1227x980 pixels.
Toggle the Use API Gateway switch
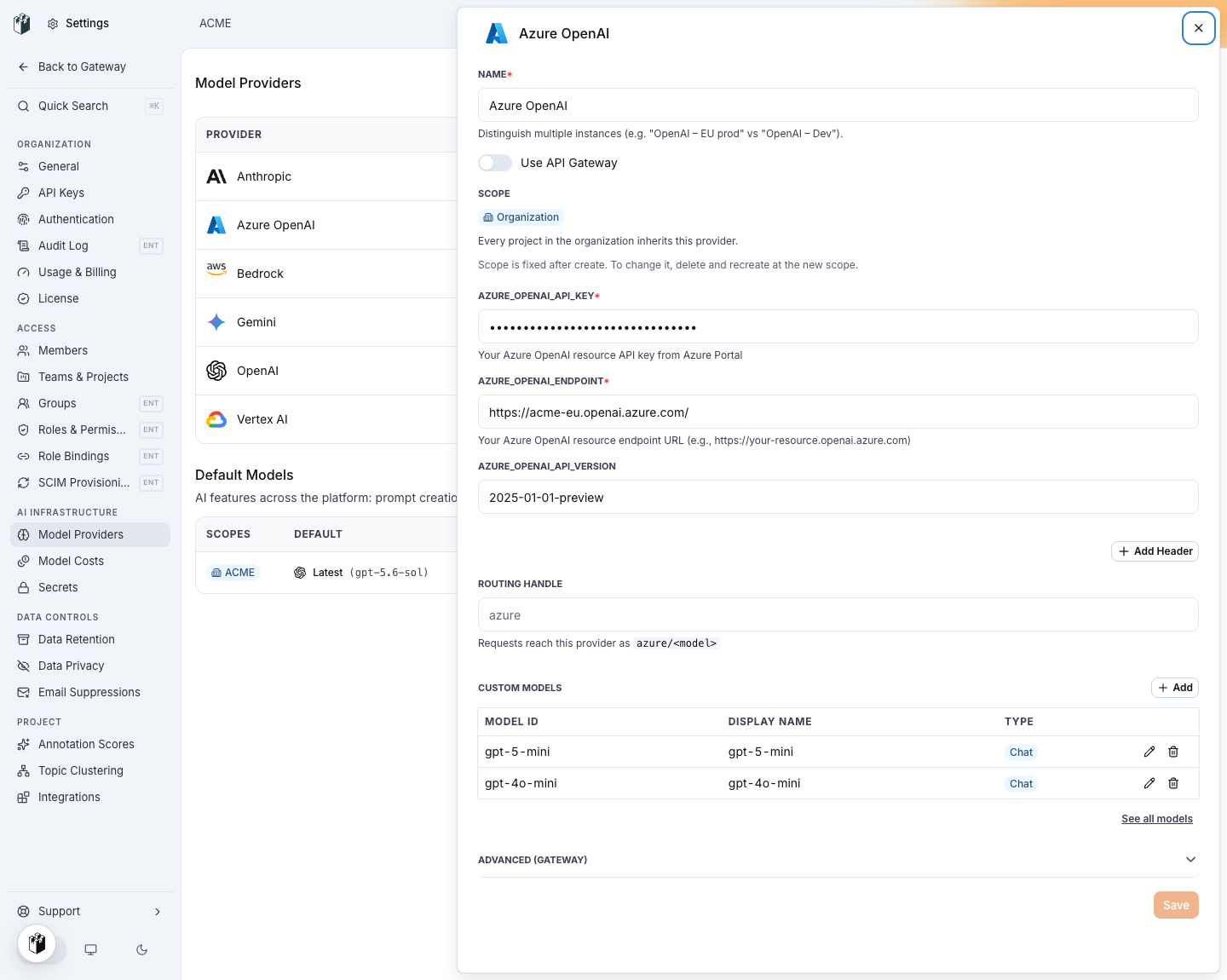coord(495,163)
